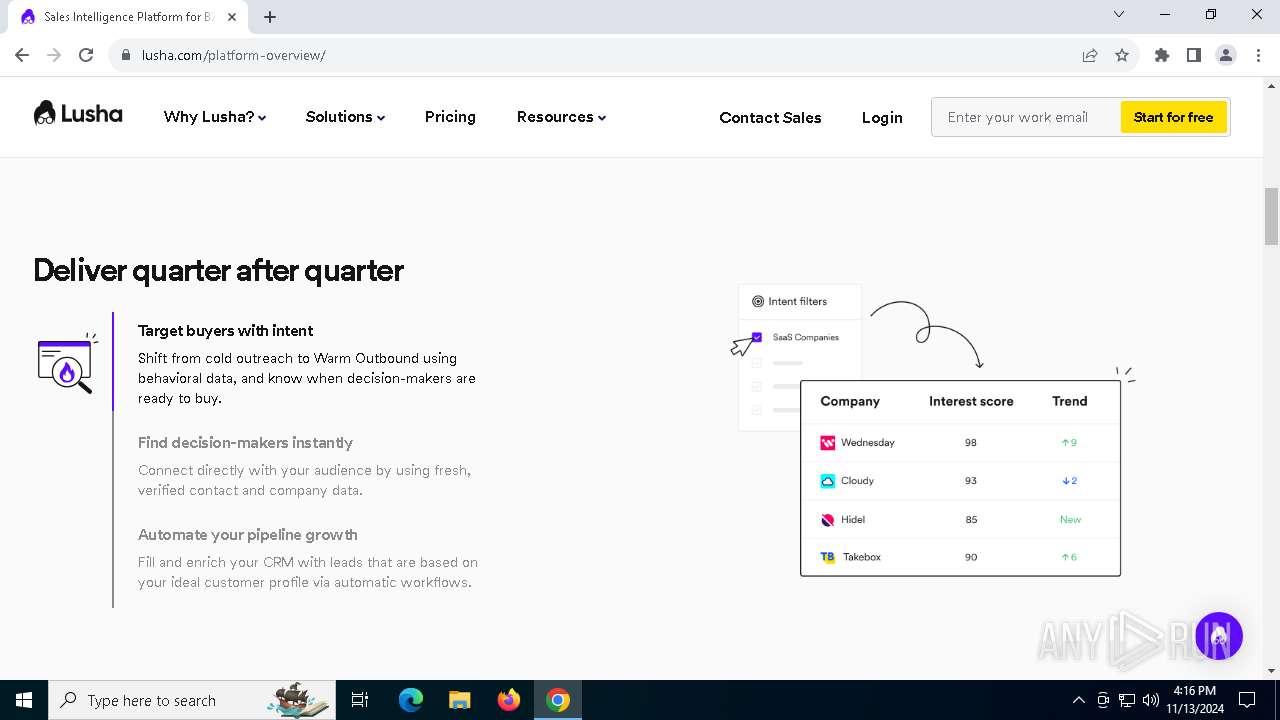Select Target buyers with intent section
Image resolution: width=1280 pixels, height=720 pixels.
[308, 364]
